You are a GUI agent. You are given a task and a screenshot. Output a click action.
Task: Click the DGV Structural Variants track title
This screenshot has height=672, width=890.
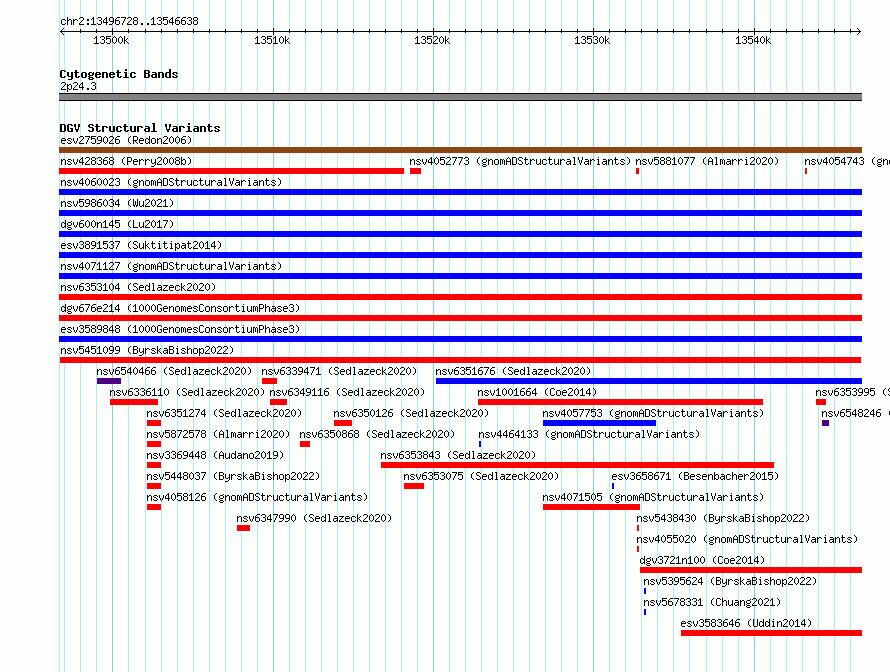[x=140, y=128]
